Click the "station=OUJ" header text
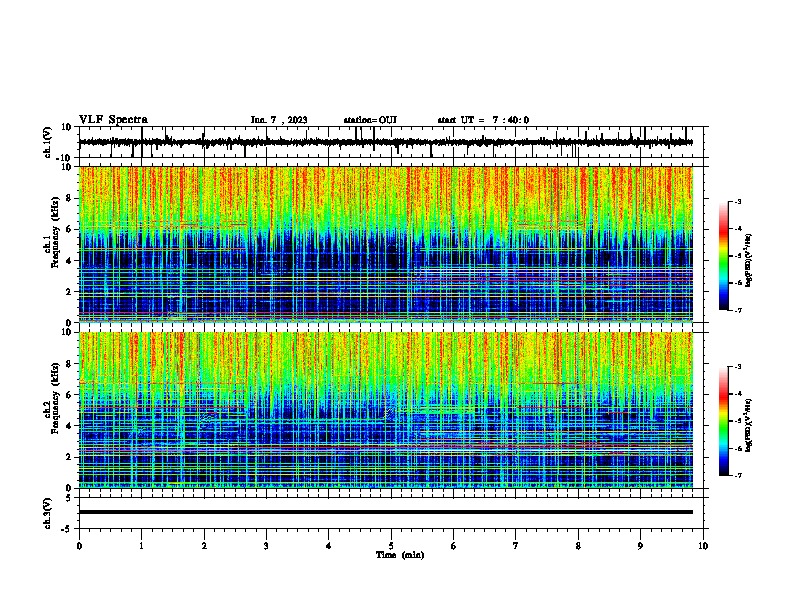 tap(370, 120)
